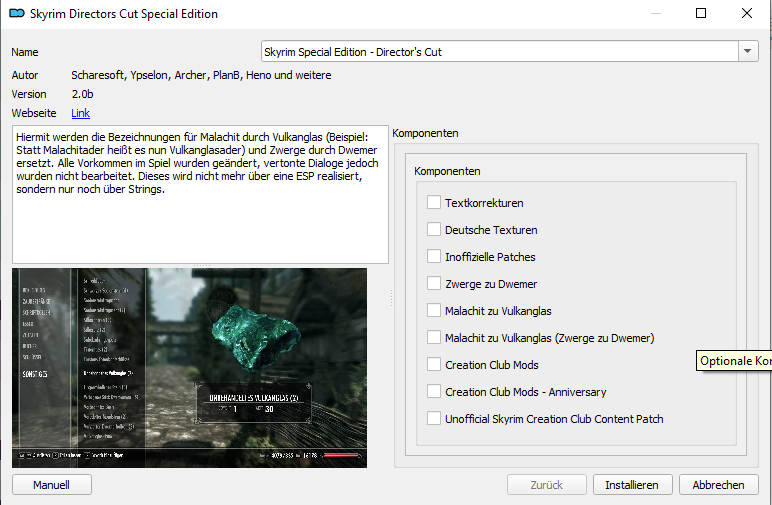The height and width of the screenshot is (505, 772).
Task: Maximize the installer window
Action: (x=701, y=14)
